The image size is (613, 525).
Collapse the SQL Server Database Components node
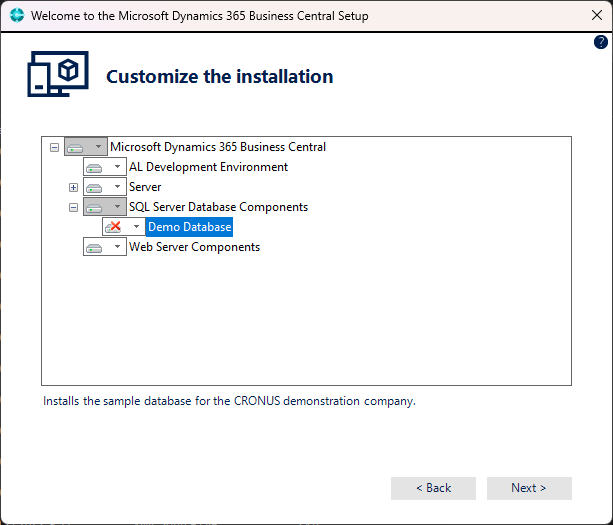tap(73, 208)
